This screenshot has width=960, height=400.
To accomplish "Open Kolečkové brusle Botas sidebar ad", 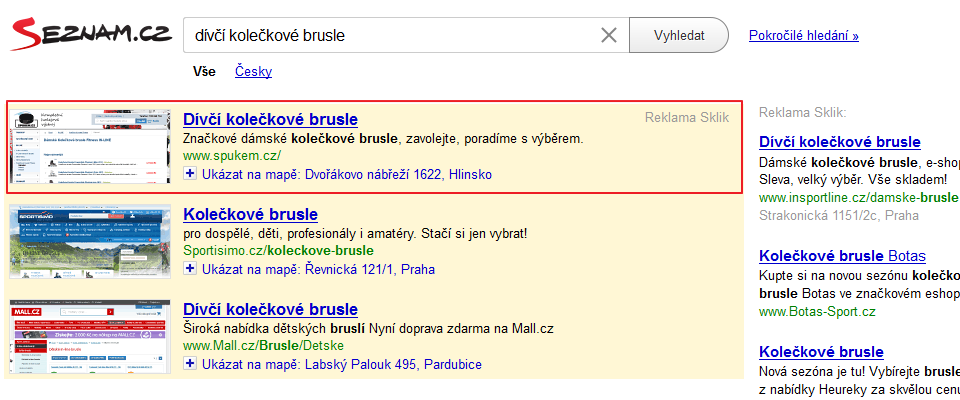I will click(x=842, y=255).
